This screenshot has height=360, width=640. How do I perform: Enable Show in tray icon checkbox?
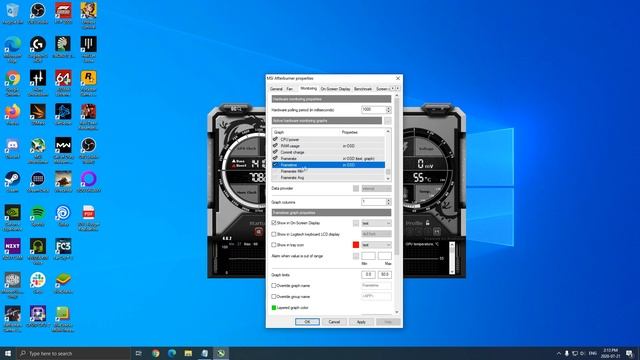(274, 245)
